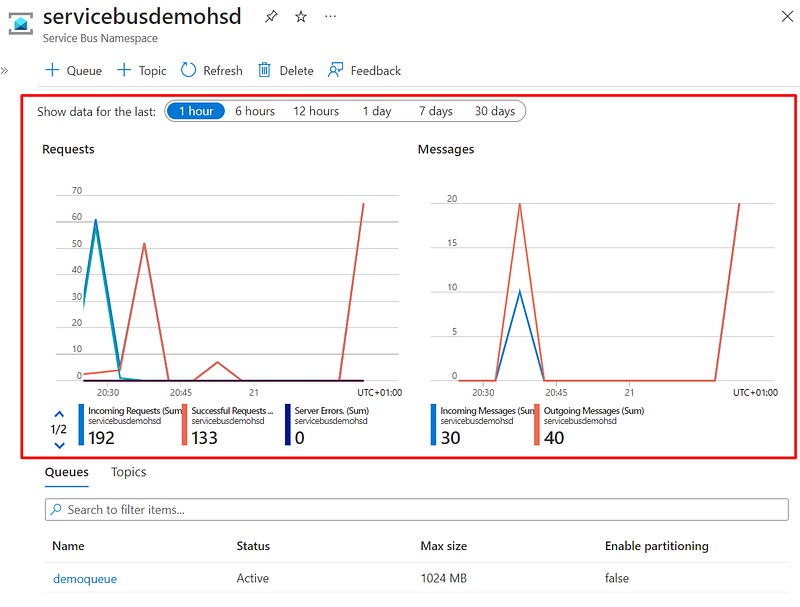Screen dimensions: 800x607
Task: Add a new Queue
Action: (73, 70)
